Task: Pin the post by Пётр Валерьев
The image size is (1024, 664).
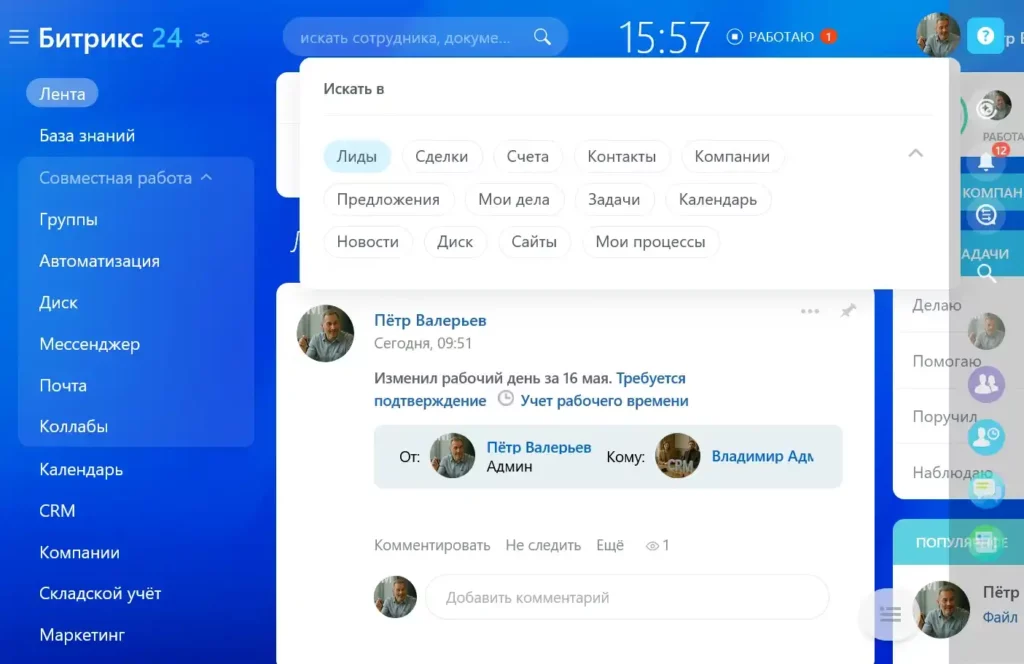Action: click(848, 311)
